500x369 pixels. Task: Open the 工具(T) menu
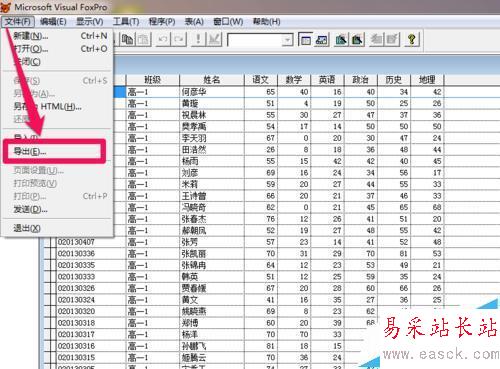(126, 22)
